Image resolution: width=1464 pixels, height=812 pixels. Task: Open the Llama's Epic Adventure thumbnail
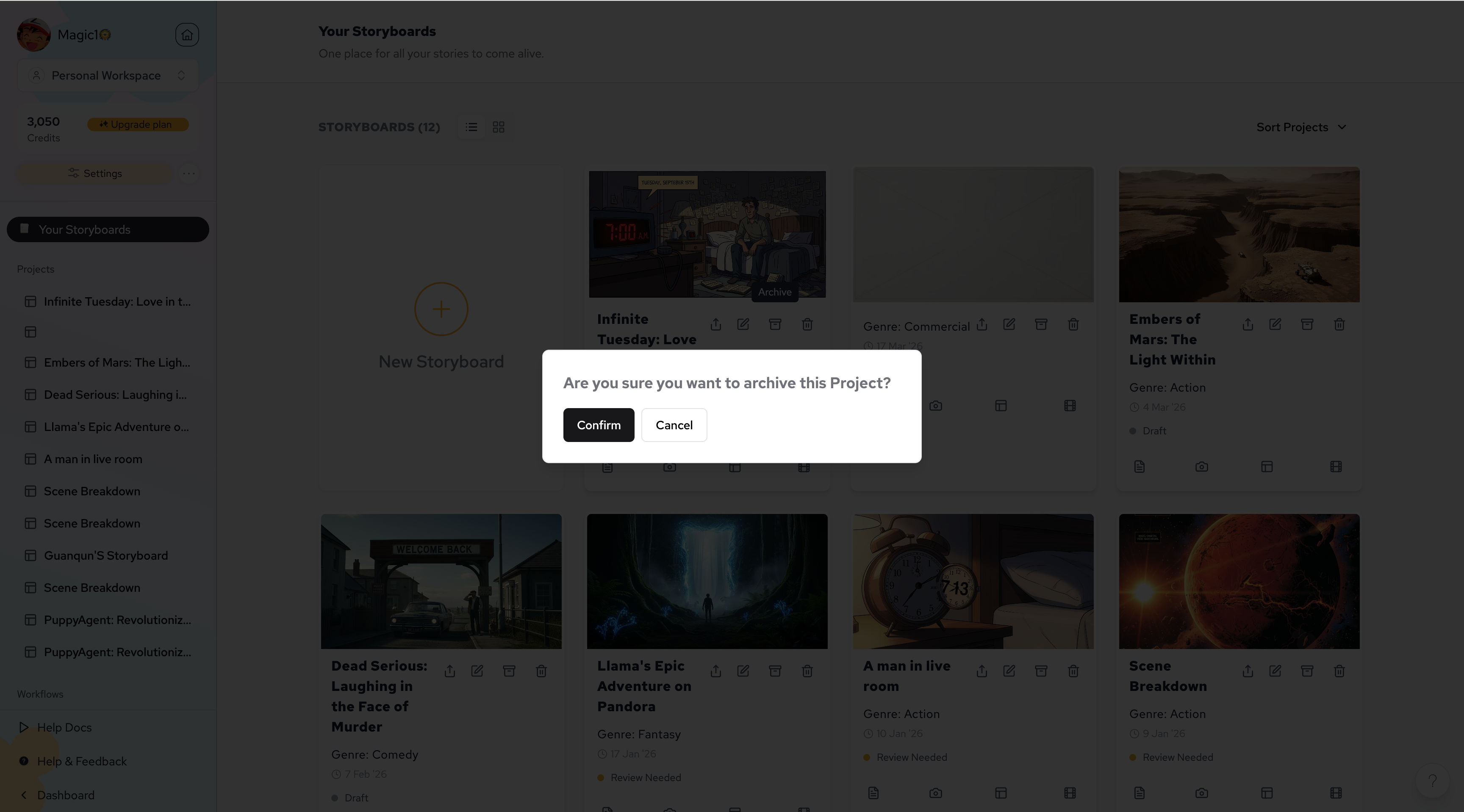tap(707, 581)
